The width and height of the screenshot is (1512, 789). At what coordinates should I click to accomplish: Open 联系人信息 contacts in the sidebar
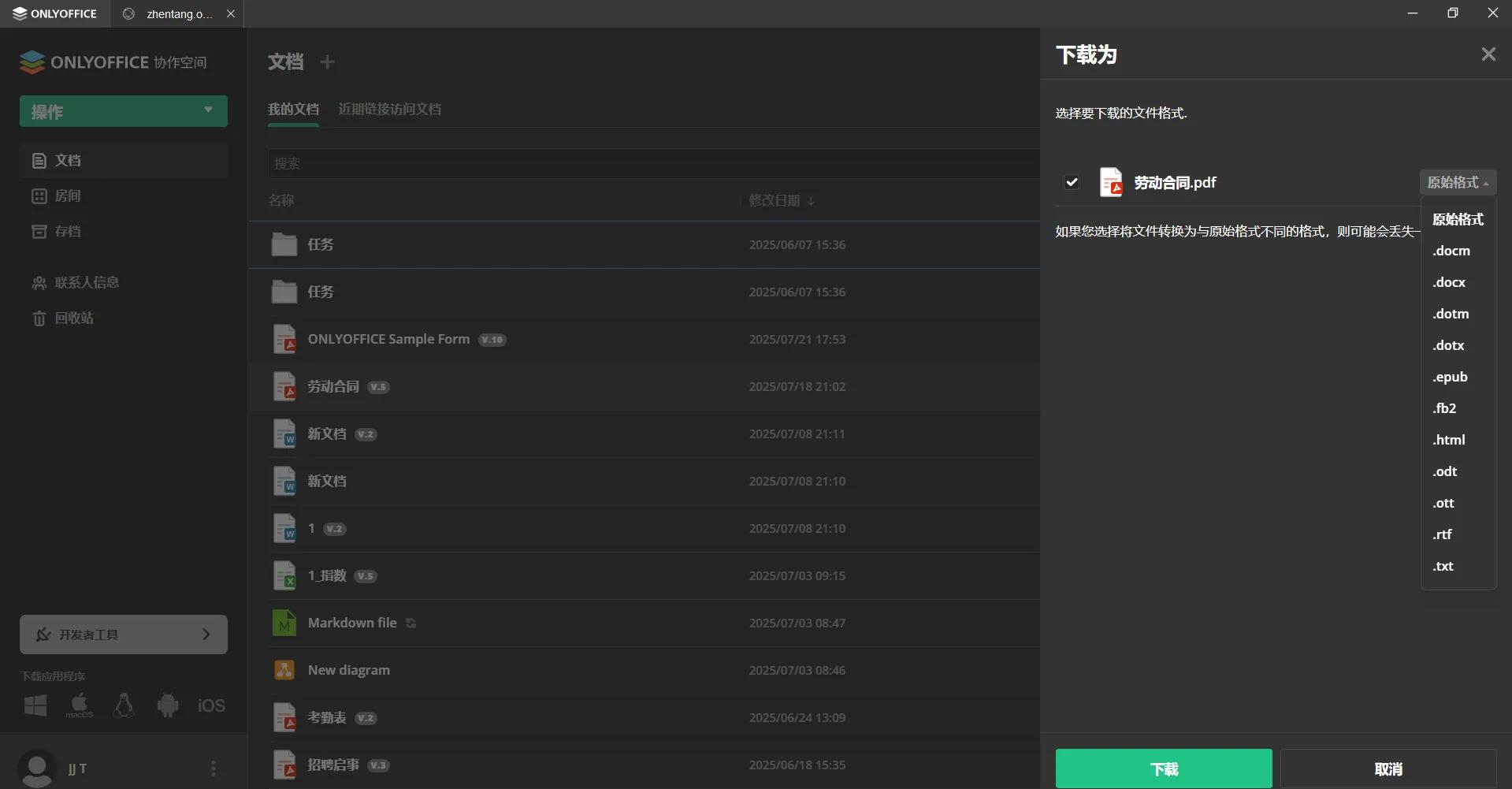point(124,282)
